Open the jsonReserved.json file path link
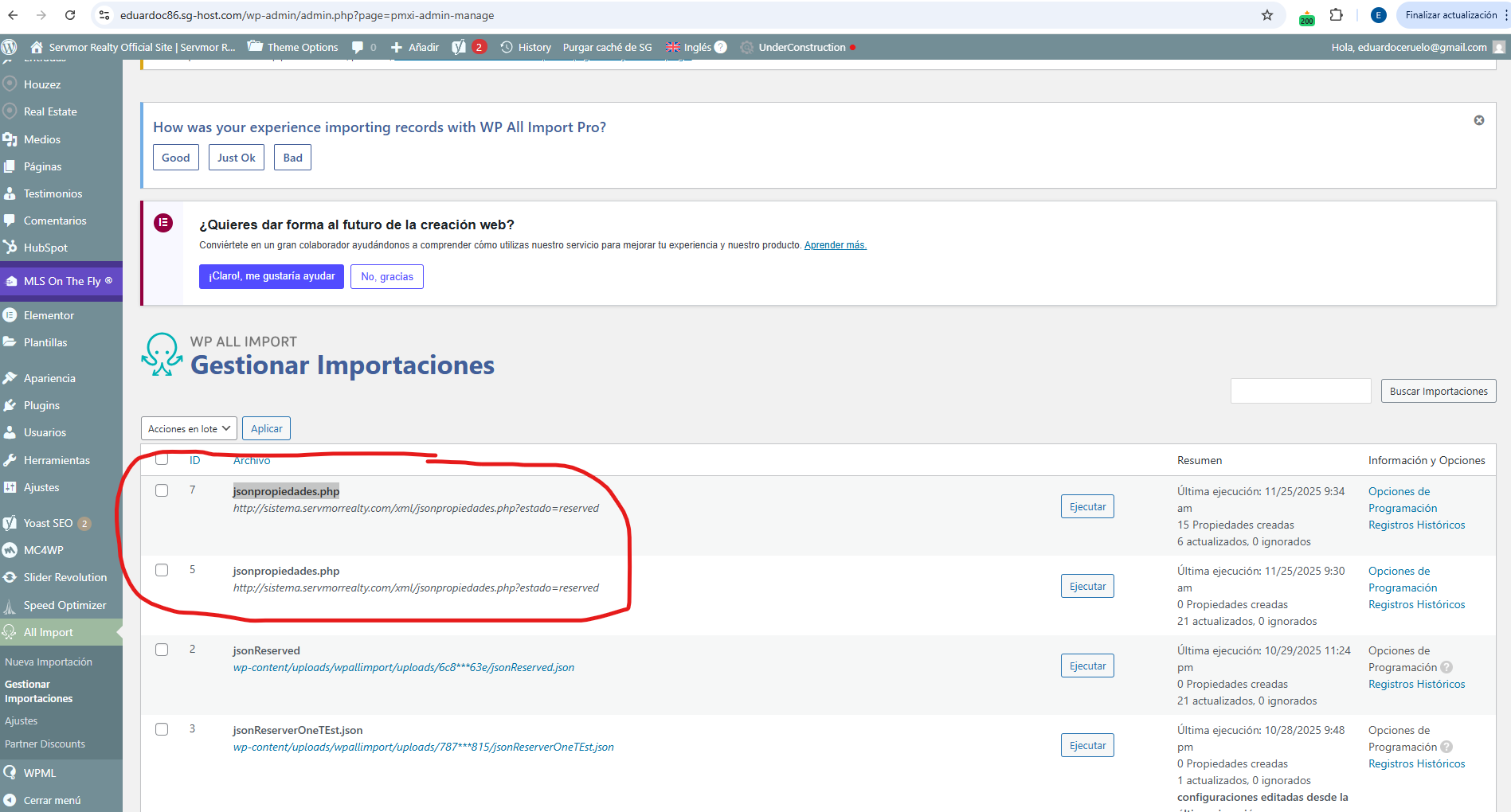Screen dimensions: 1511x812 (403, 667)
